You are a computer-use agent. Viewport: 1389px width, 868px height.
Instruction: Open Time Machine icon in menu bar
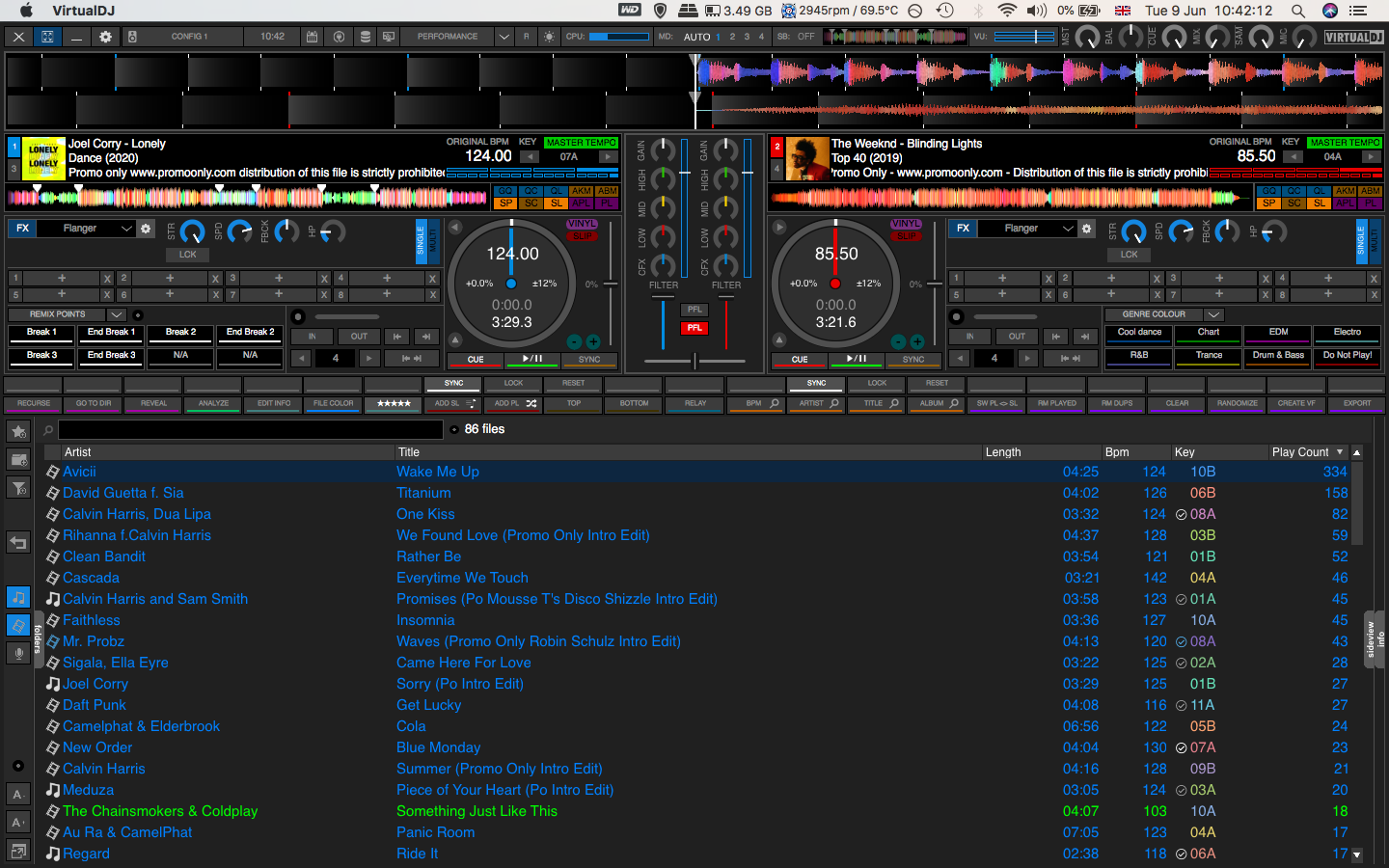point(945,11)
